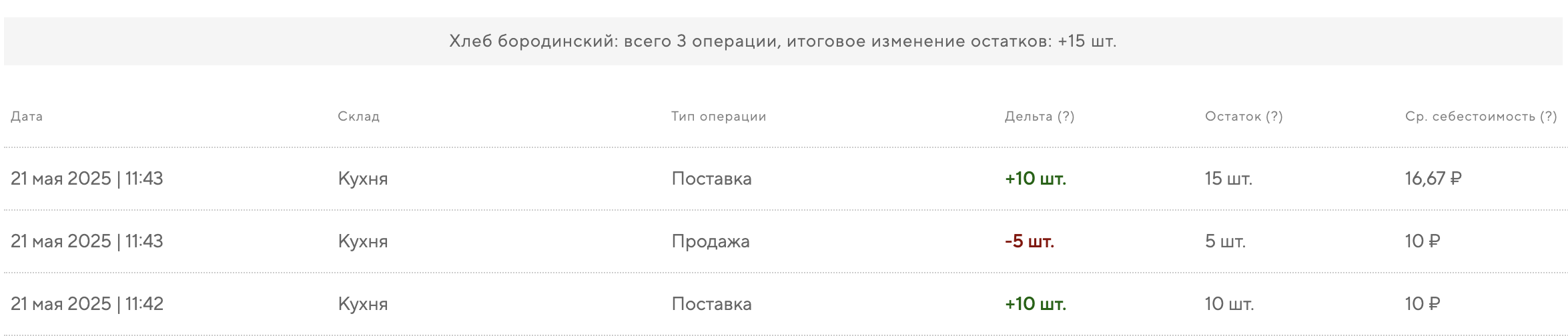Select the 21 мая 2025 11:42 date cell
The image size is (1568, 336).
(87, 304)
